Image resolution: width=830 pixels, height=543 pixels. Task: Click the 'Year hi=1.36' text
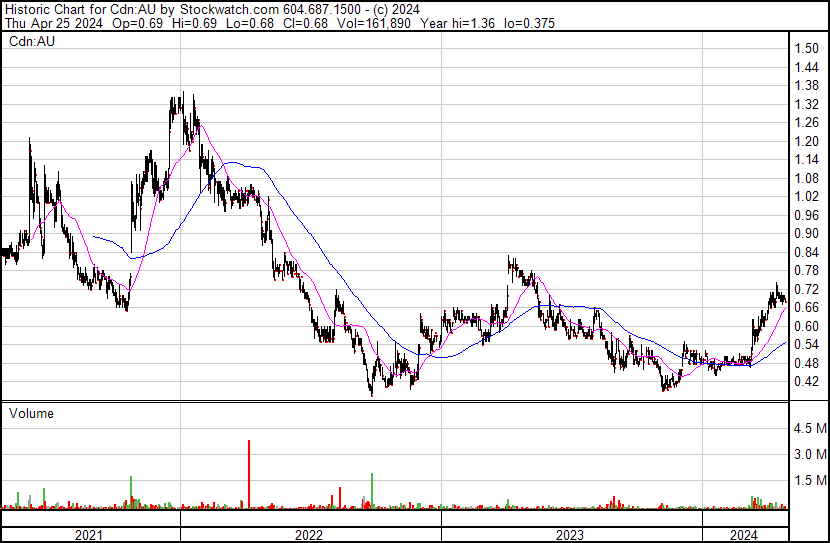click(x=457, y=23)
